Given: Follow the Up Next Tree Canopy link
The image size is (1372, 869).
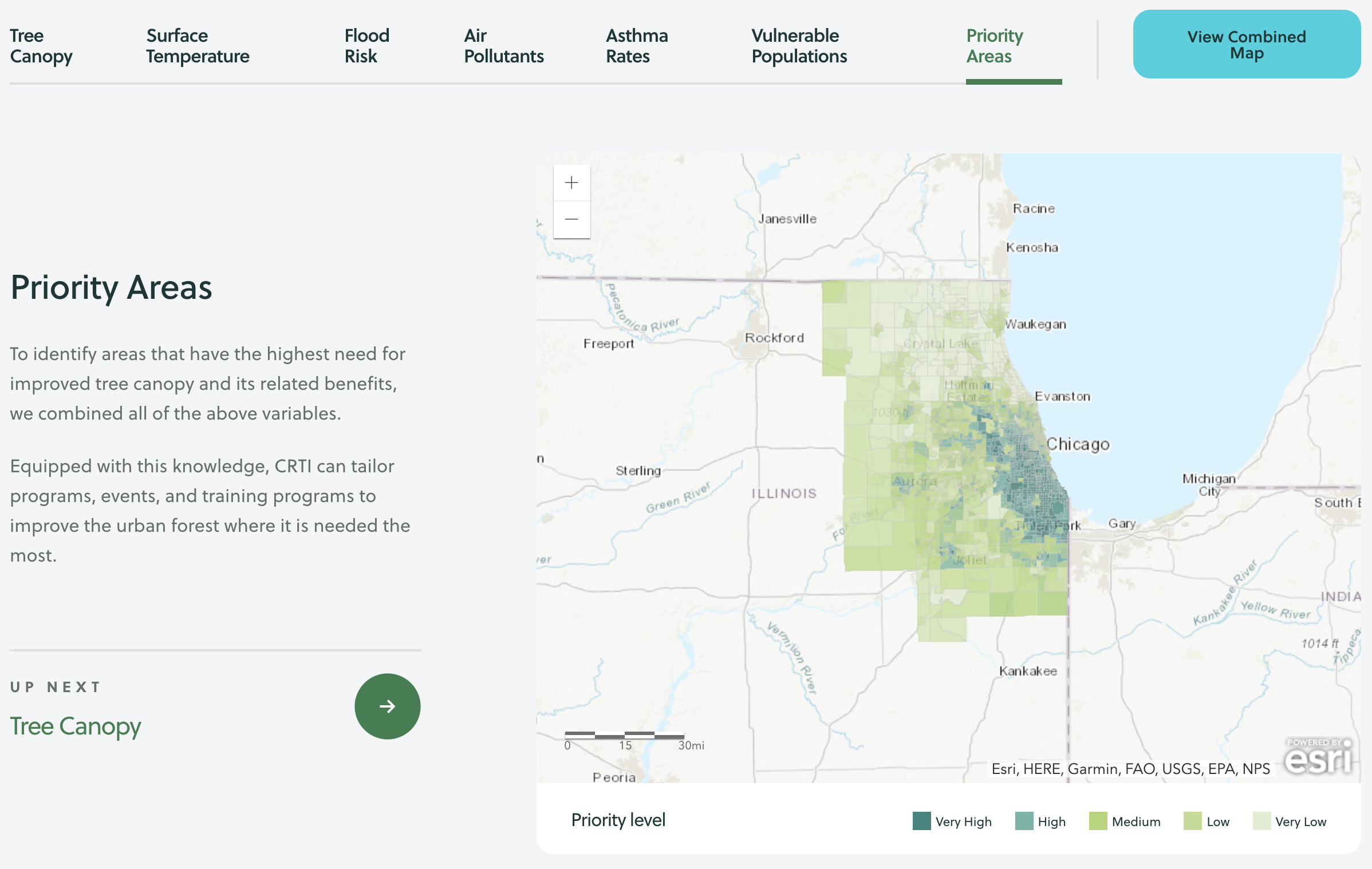Looking at the screenshot, I should pyautogui.click(x=76, y=726).
